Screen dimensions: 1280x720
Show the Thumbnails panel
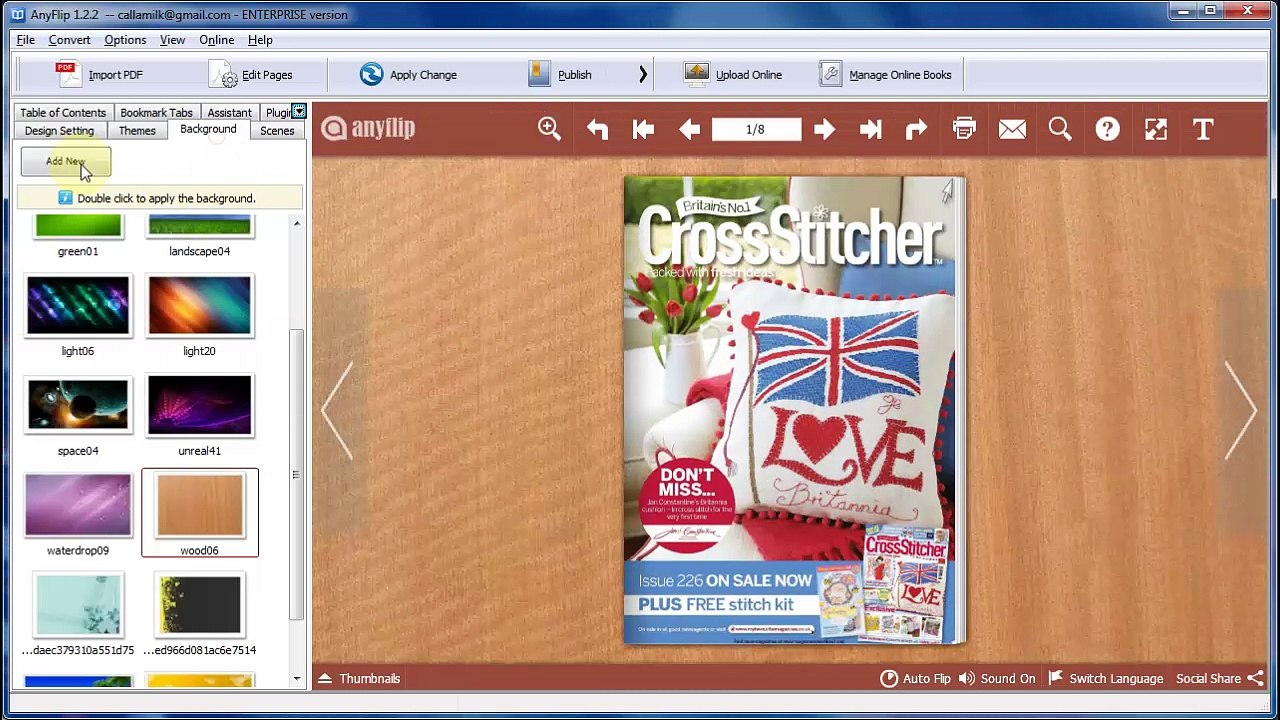pyautogui.click(x=359, y=679)
